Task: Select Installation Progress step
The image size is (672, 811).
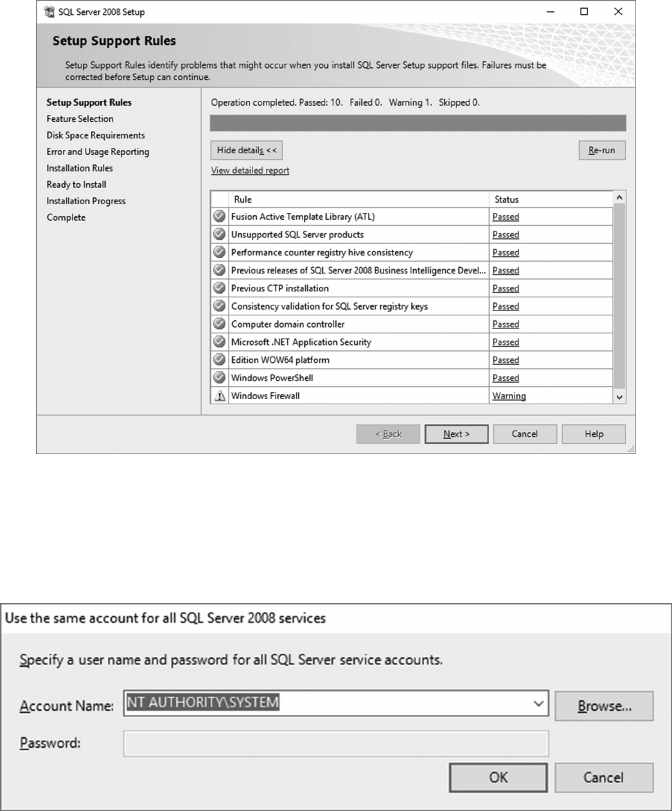Action: pyautogui.click(x=86, y=201)
